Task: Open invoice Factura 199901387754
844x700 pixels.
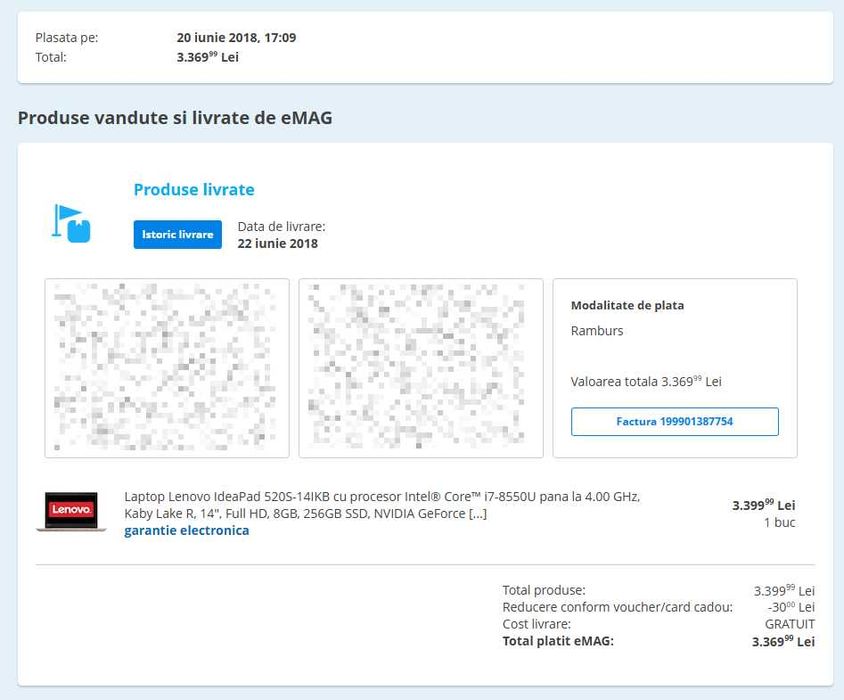Action: (x=674, y=421)
